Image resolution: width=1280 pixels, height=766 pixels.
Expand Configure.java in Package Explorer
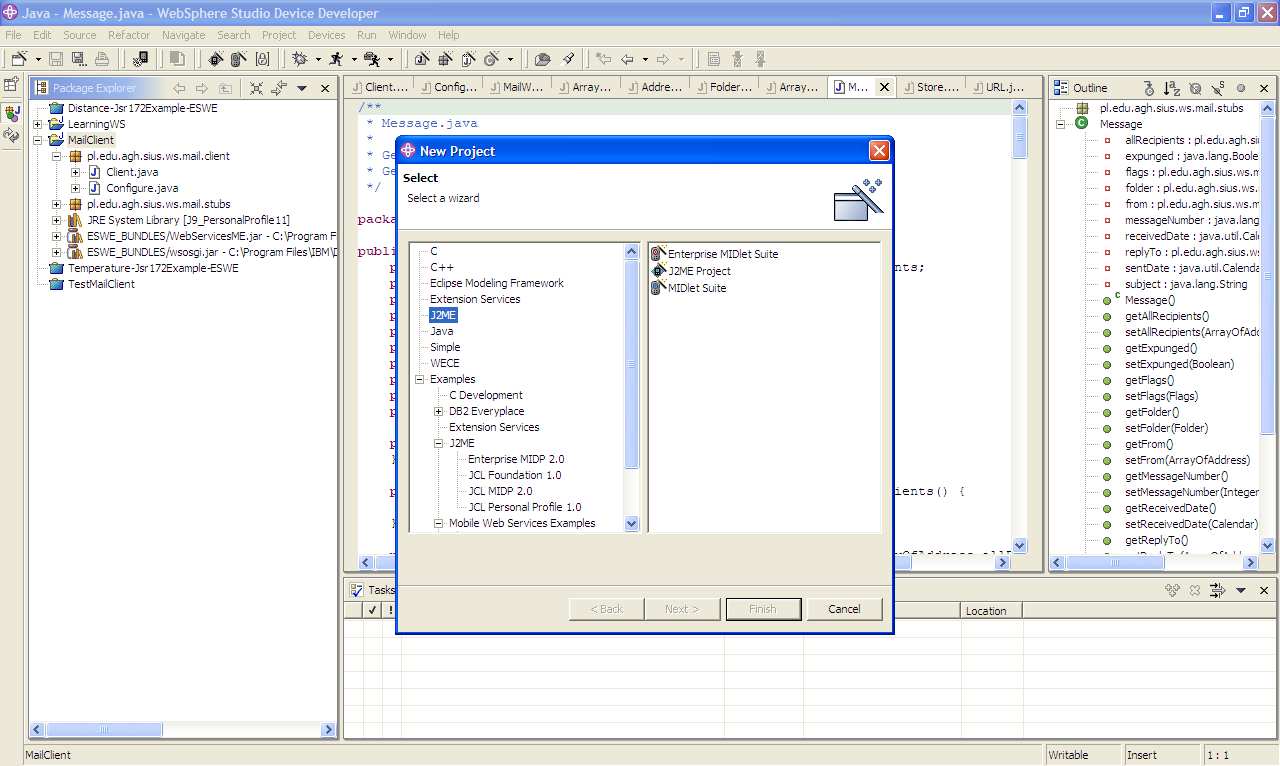[76, 188]
